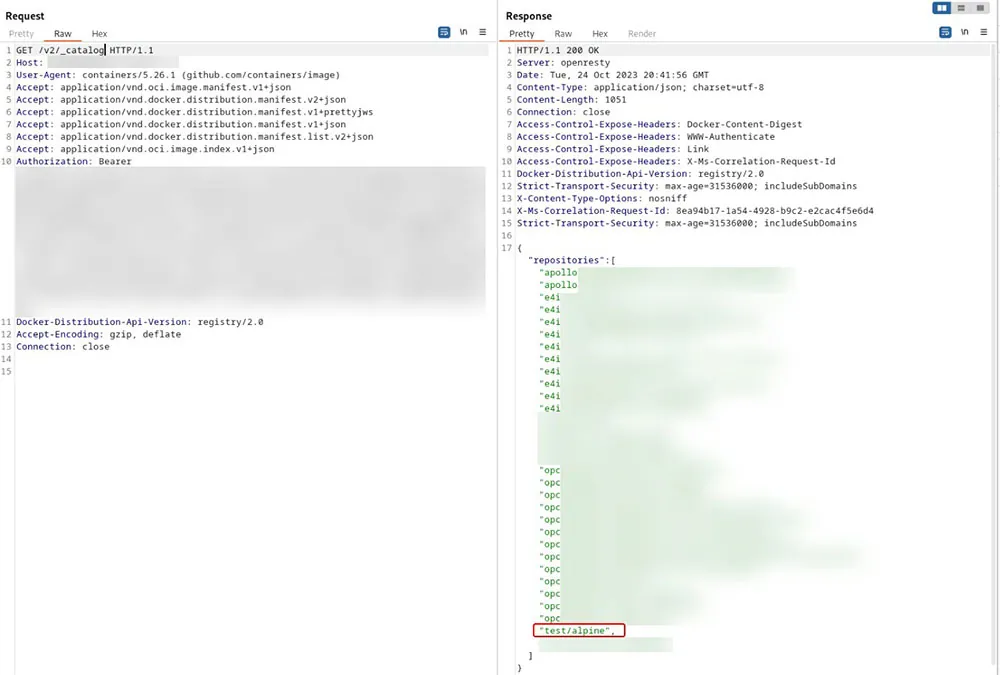Open the Request pane hamburger menu
Viewport: 1000px width, 675px height.
pyautogui.click(x=483, y=32)
